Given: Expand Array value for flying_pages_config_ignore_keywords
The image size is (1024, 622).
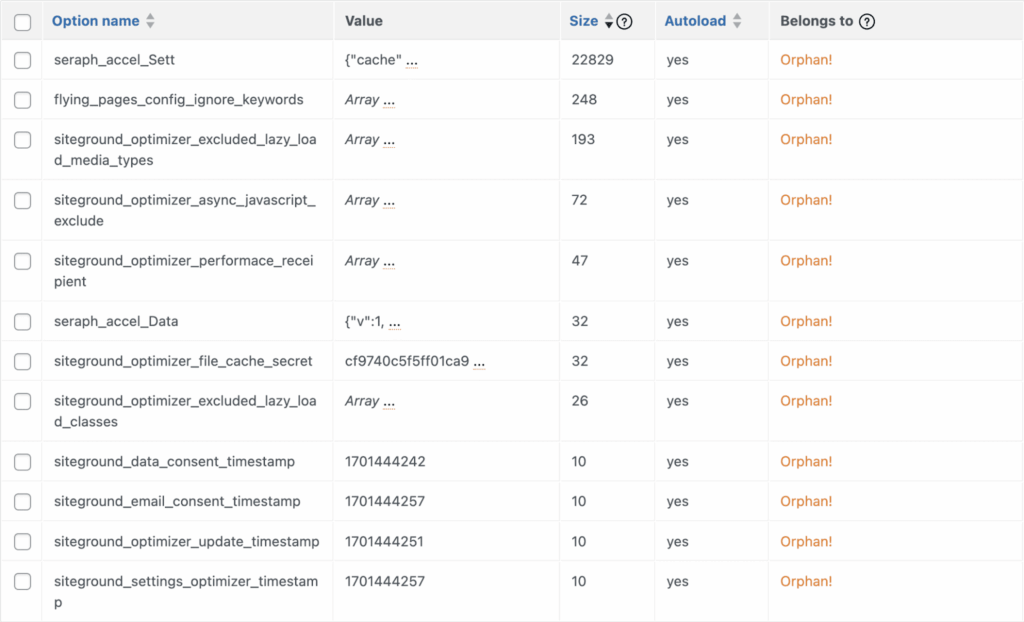Looking at the screenshot, I should 389,102.
